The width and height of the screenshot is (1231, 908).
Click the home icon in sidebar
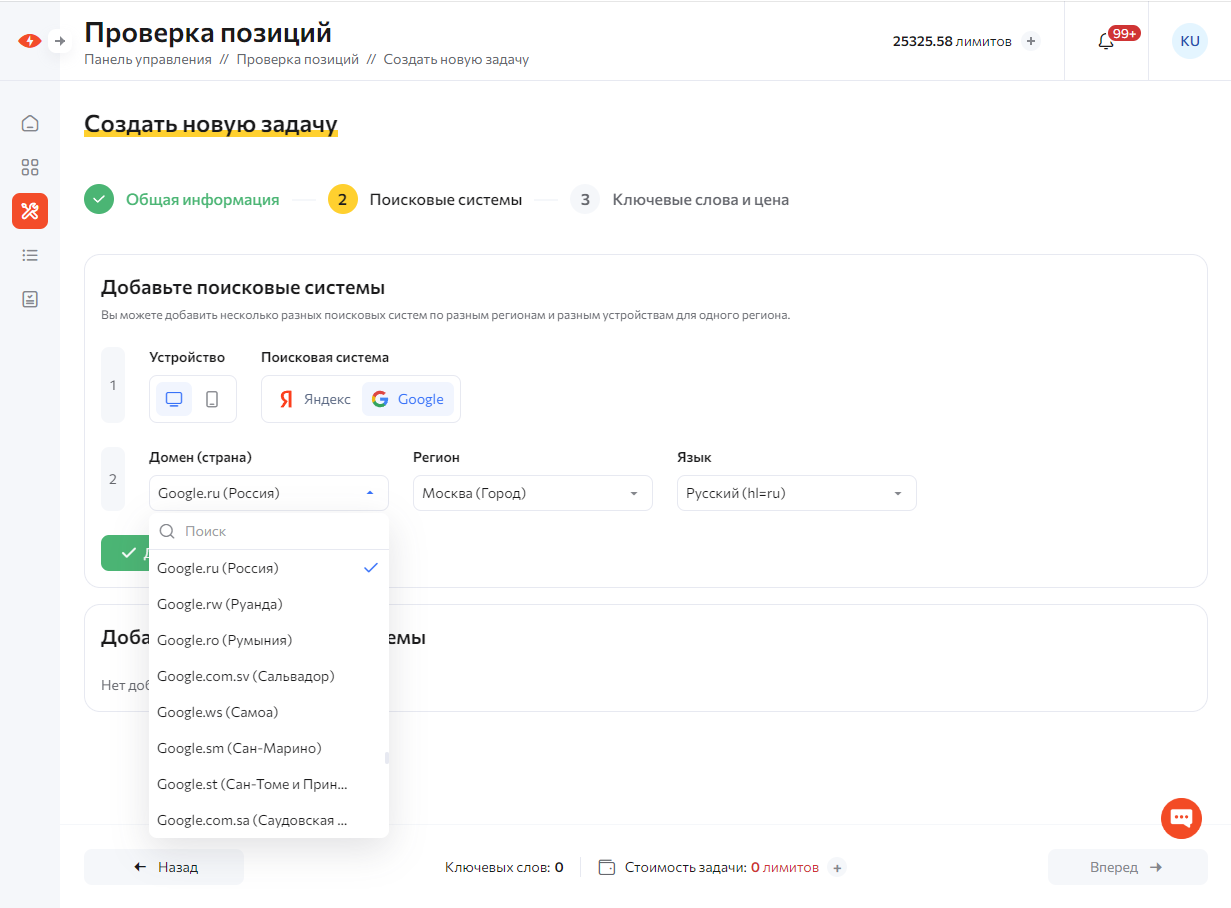[x=30, y=124]
